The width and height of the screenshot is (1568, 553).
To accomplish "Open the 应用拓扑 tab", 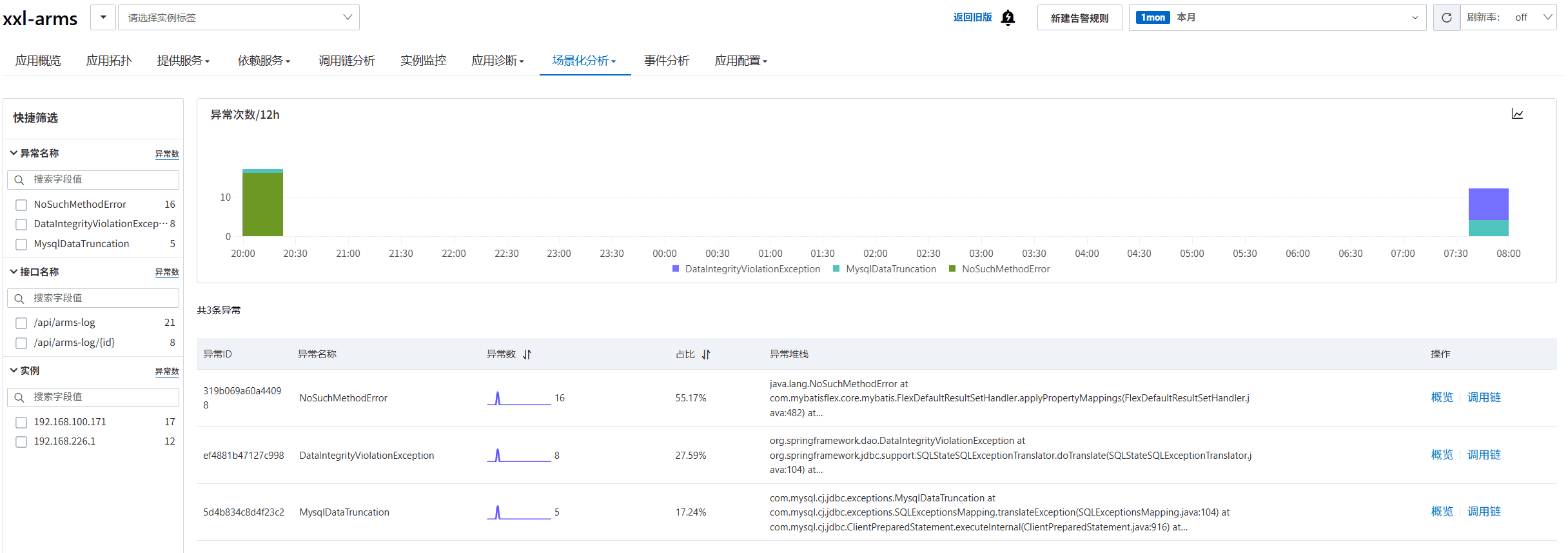I will 109,61.
